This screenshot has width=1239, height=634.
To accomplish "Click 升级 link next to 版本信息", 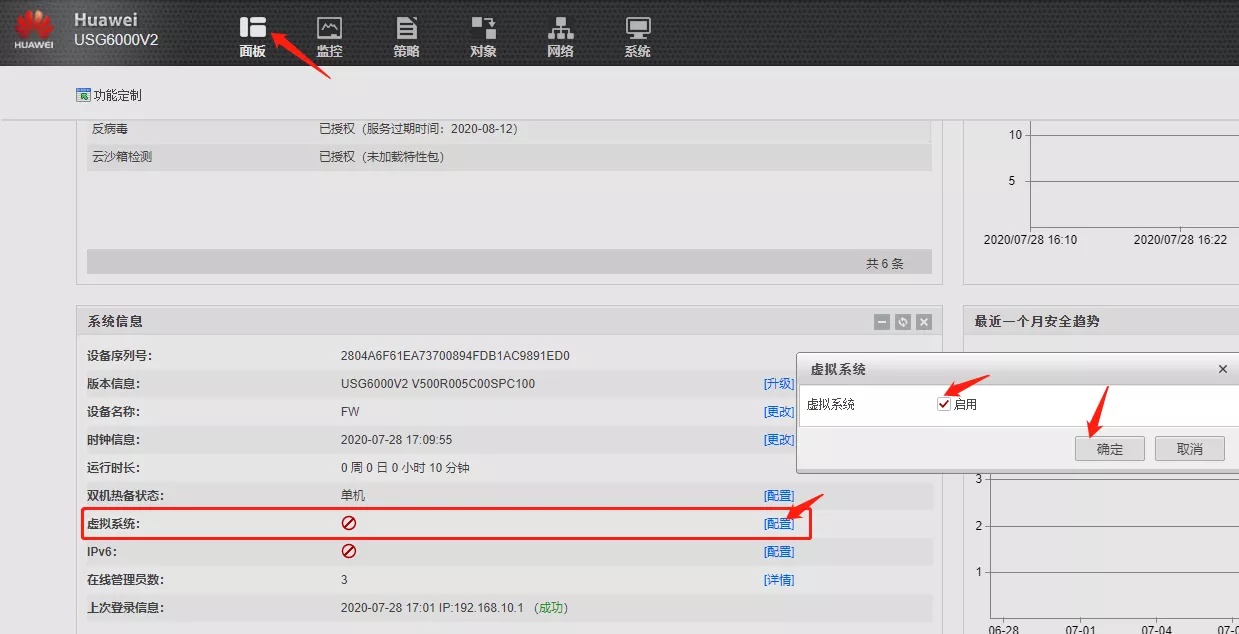I will pos(778,384).
